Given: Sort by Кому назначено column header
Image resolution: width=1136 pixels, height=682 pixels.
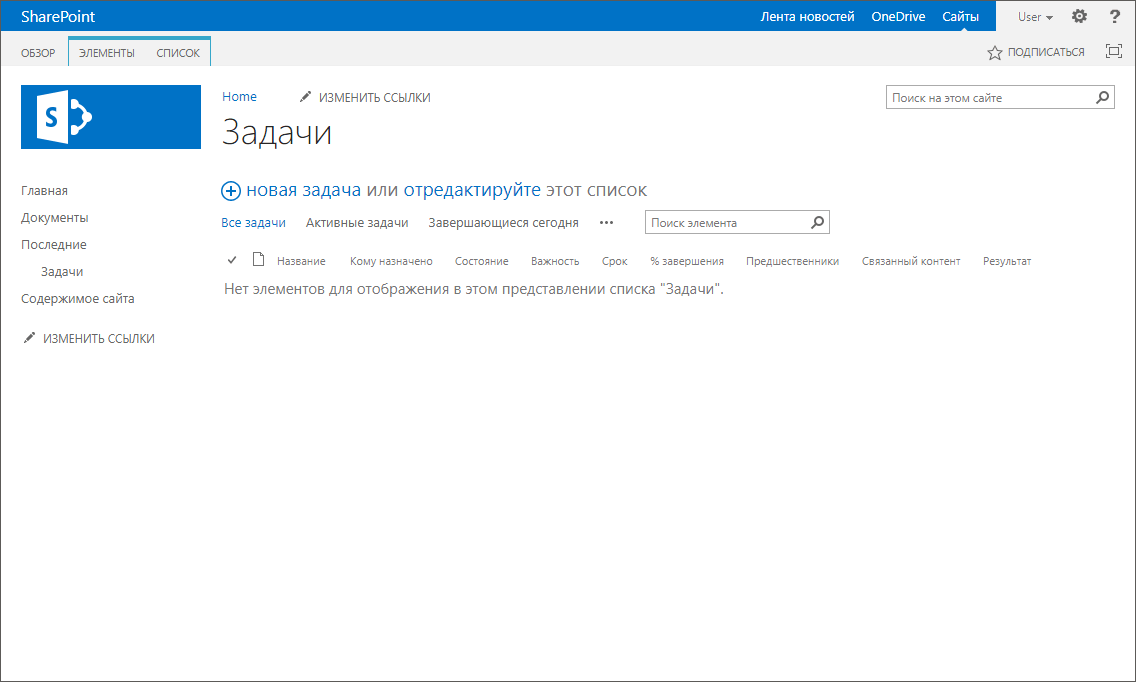Looking at the screenshot, I should [391, 261].
